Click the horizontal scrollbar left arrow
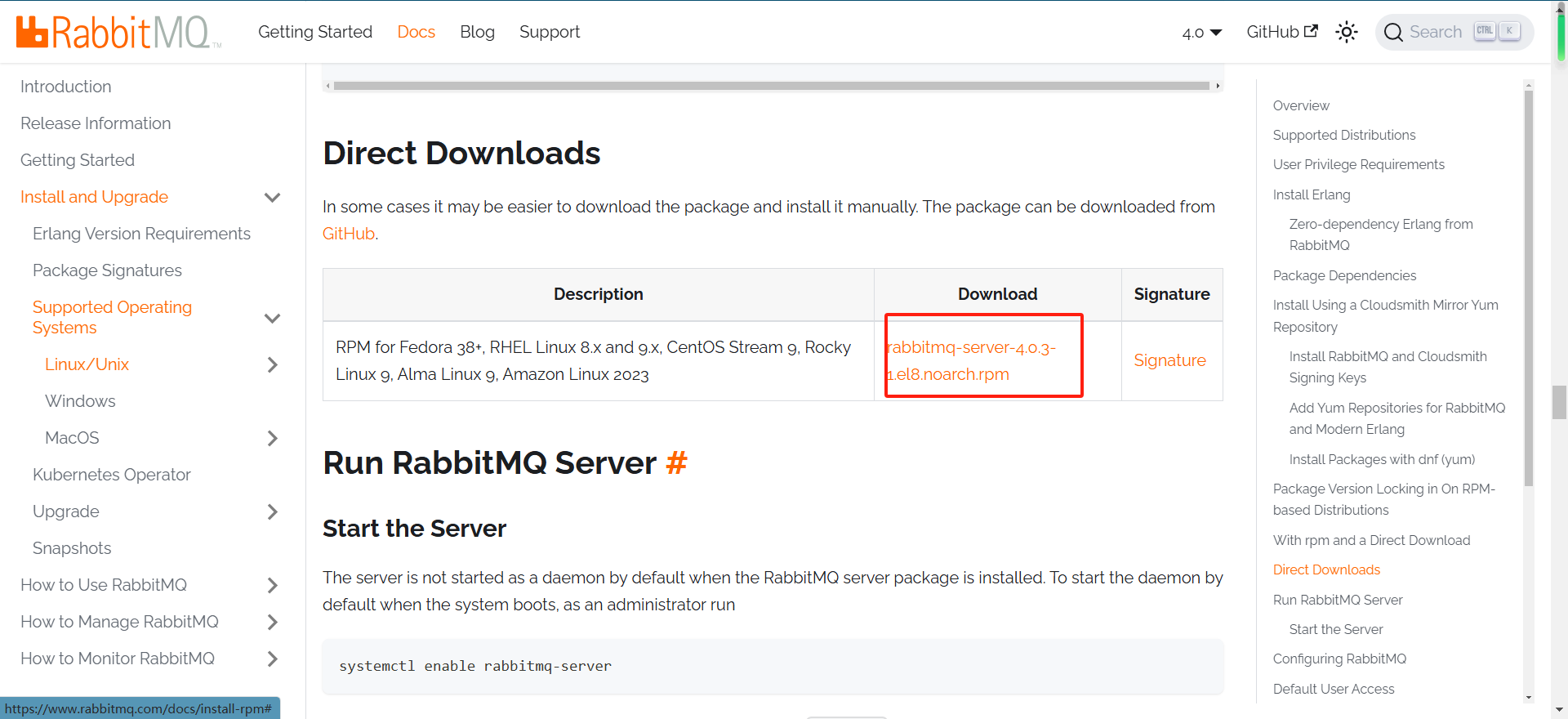This screenshot has height=719, width=1568. pyautogui.click(x=327, y=86)
